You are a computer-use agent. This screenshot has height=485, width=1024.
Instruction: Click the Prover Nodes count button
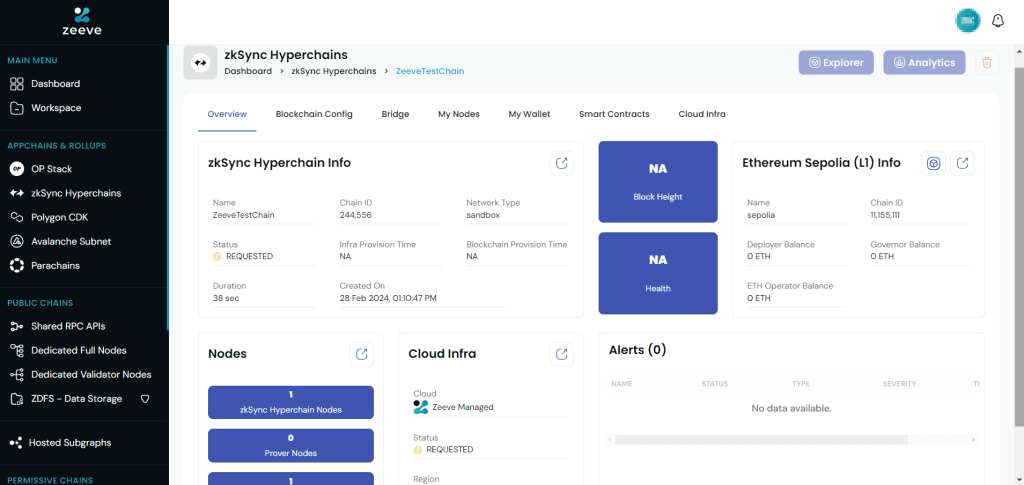click(x=291, y=445)
